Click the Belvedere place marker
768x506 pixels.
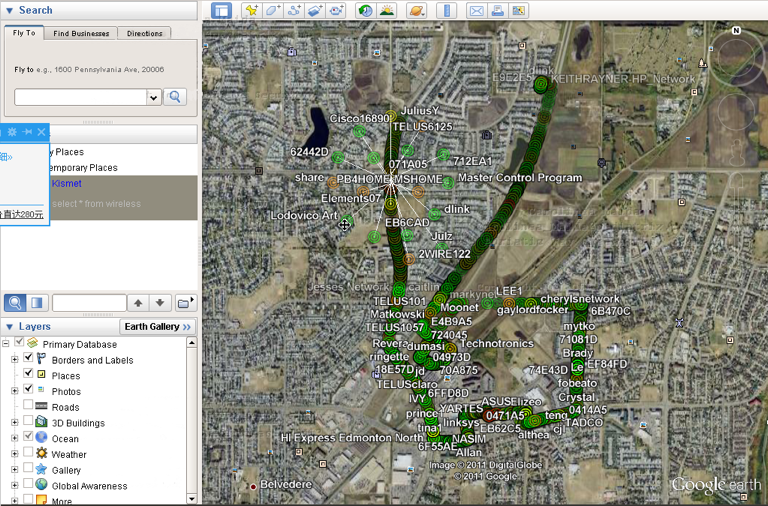(x=253, y=486)
